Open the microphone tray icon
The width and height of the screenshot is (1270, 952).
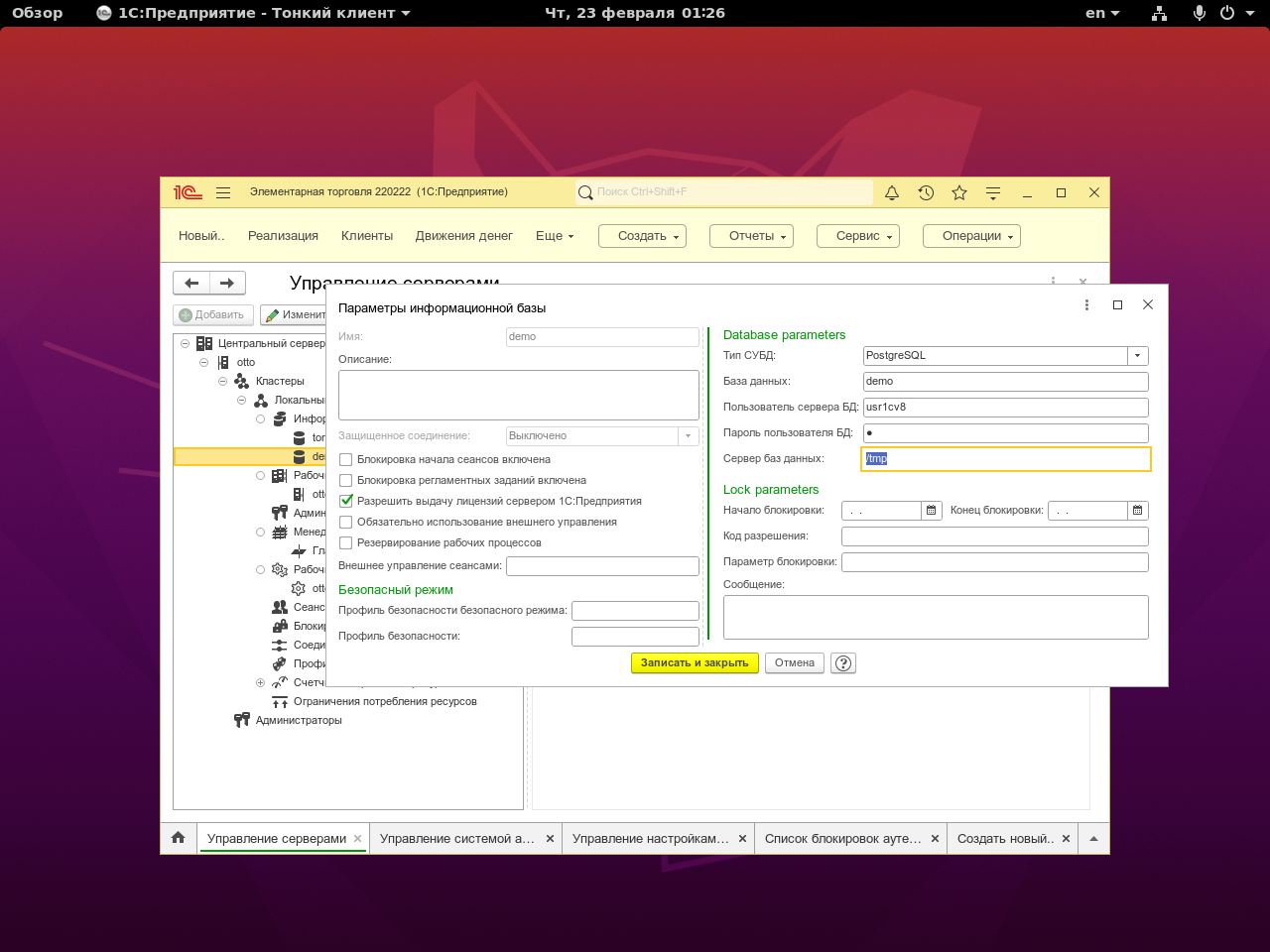(x=1200, y=13)
